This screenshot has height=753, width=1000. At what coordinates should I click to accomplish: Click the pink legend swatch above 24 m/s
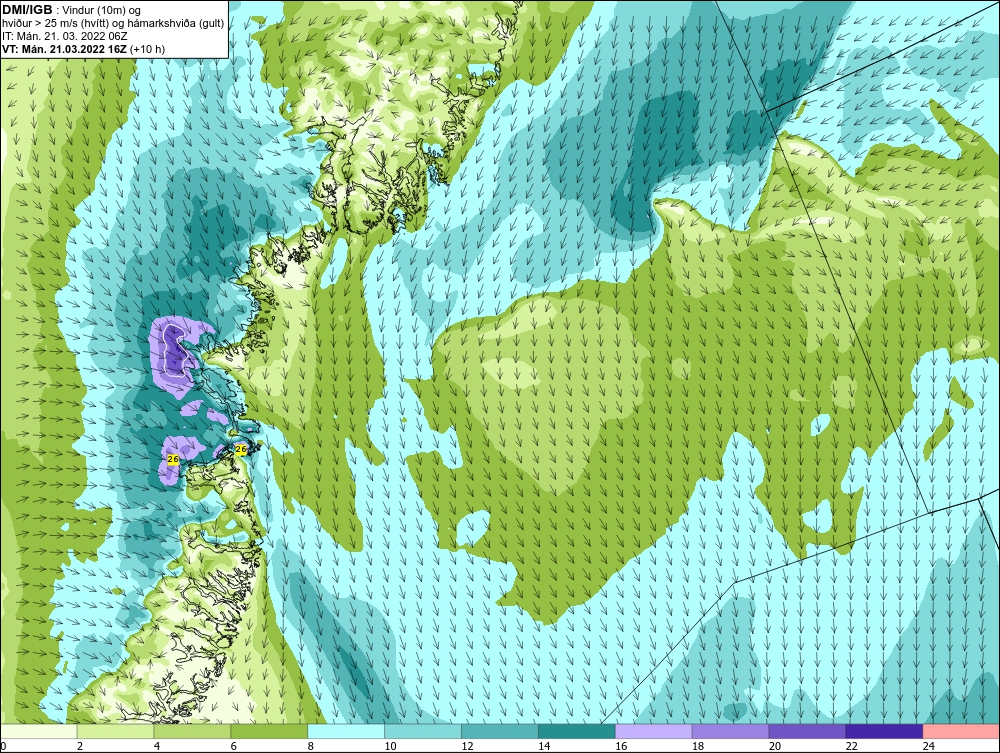[x=961, y=731]
